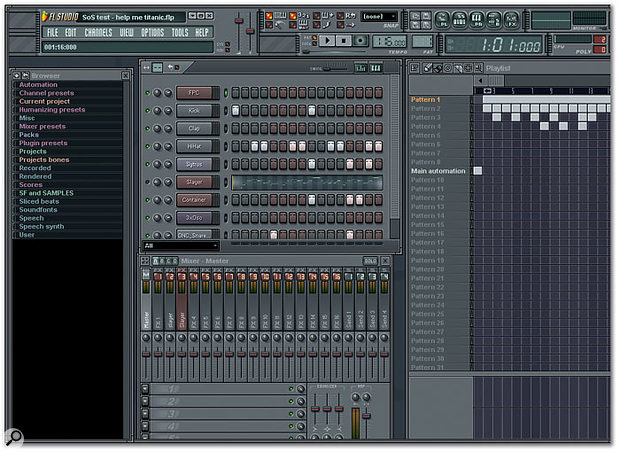This screenshot has width=620, height=452.
Task: Mute the Slayer channel green light
Action: (x=147, y=182)
